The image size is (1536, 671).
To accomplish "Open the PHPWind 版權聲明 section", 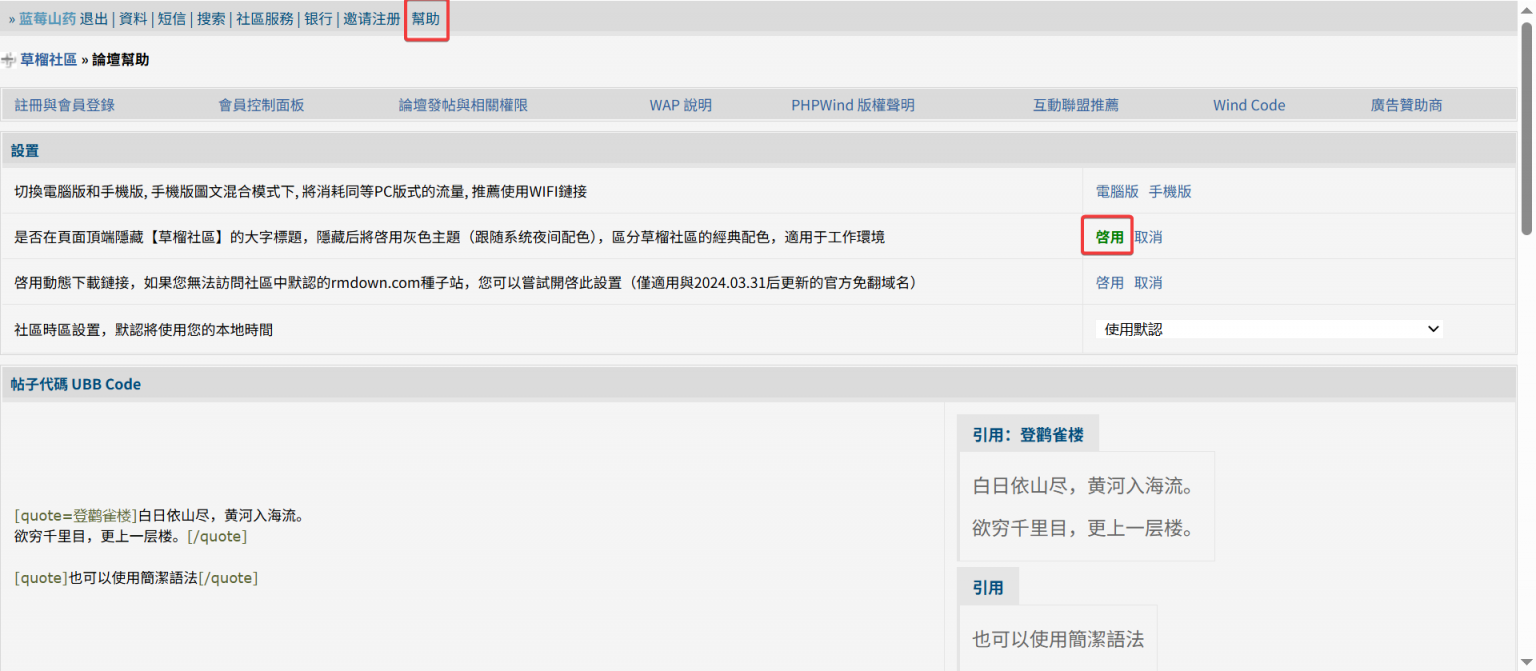I will (x=852, y=105).
